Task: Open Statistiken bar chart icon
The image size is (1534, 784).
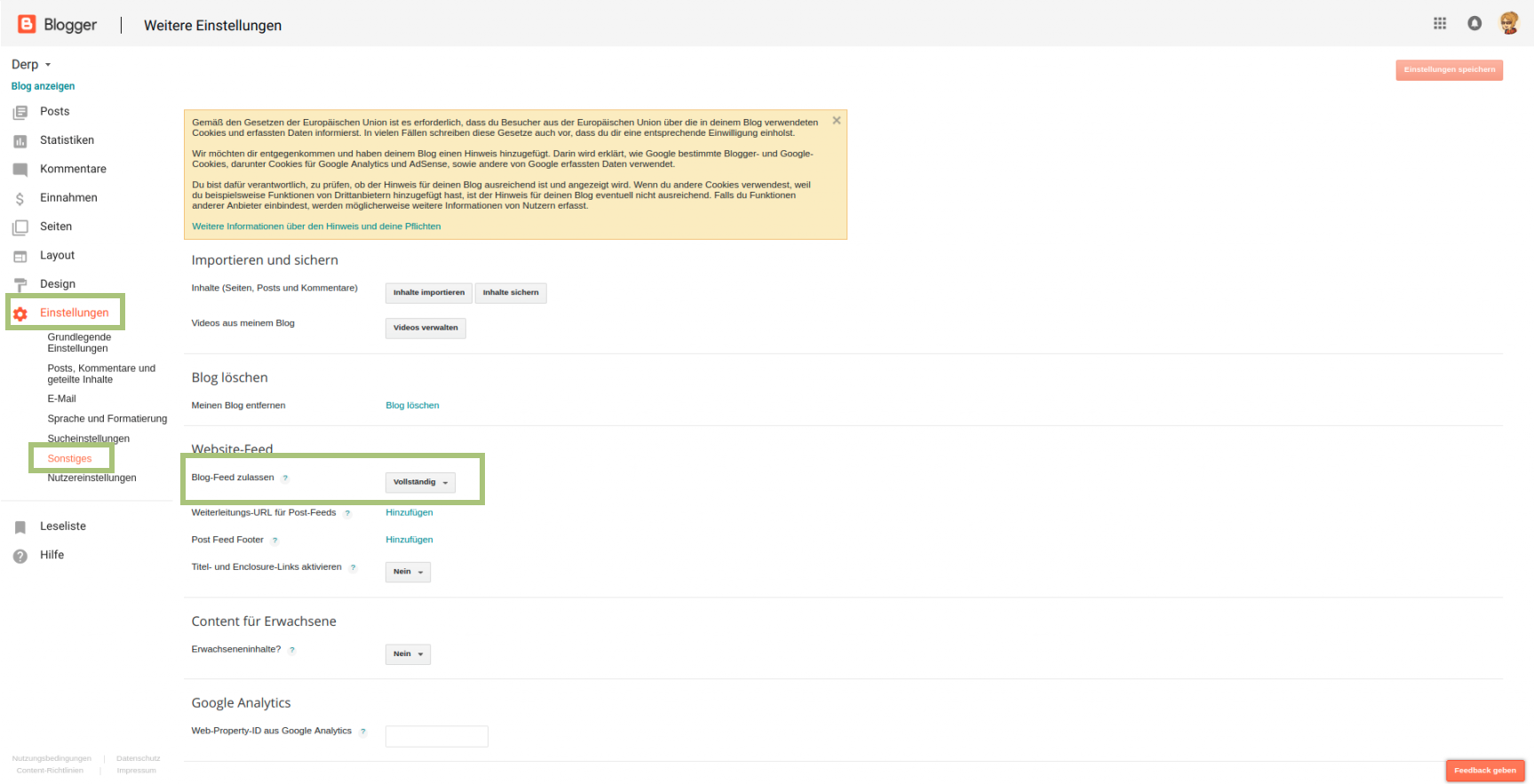Action: pos(20,141)
